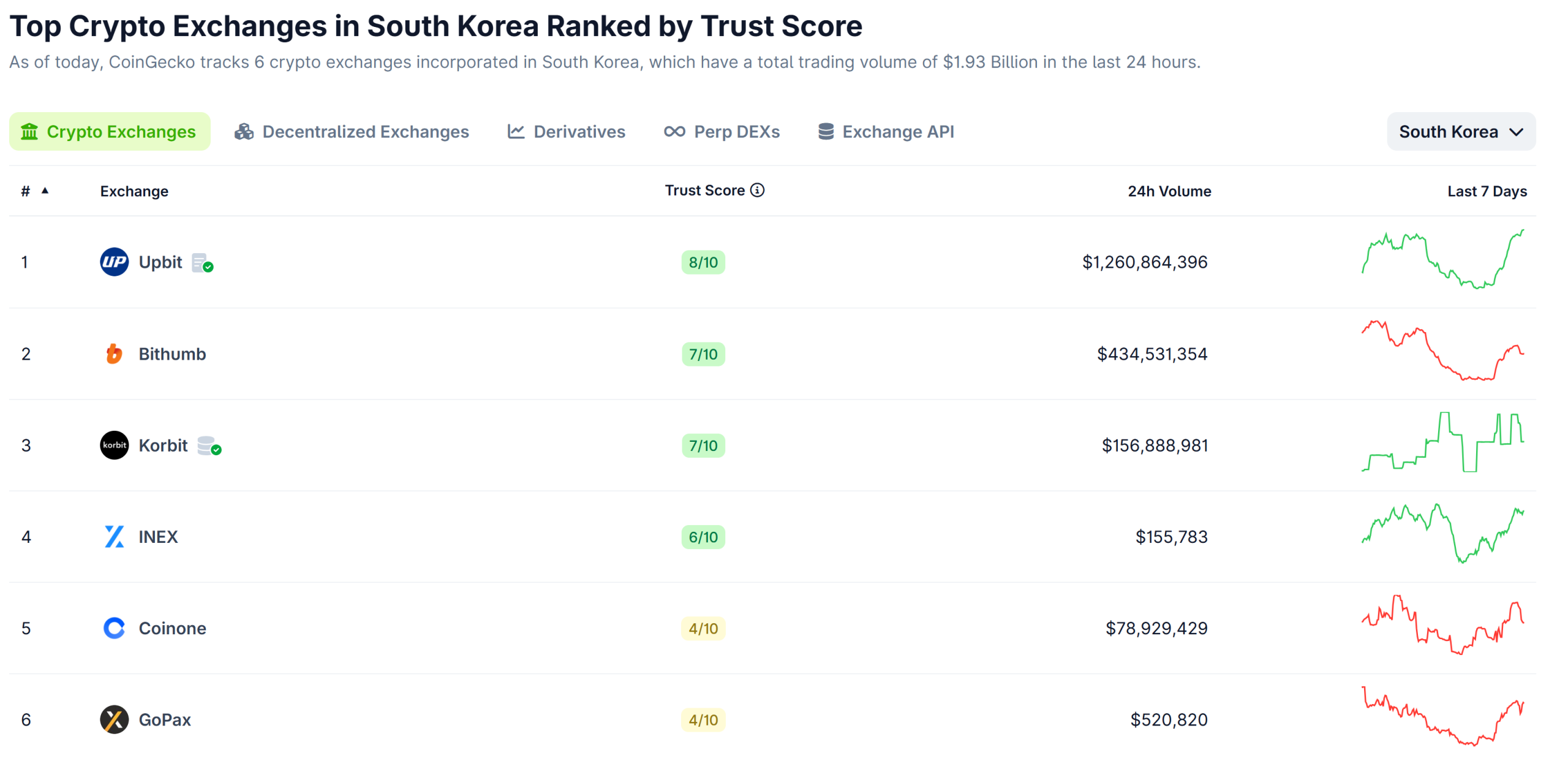Click the Upbit exchange logo
The height and width of the screenshot is (758, 1568).
click(114, 262)
